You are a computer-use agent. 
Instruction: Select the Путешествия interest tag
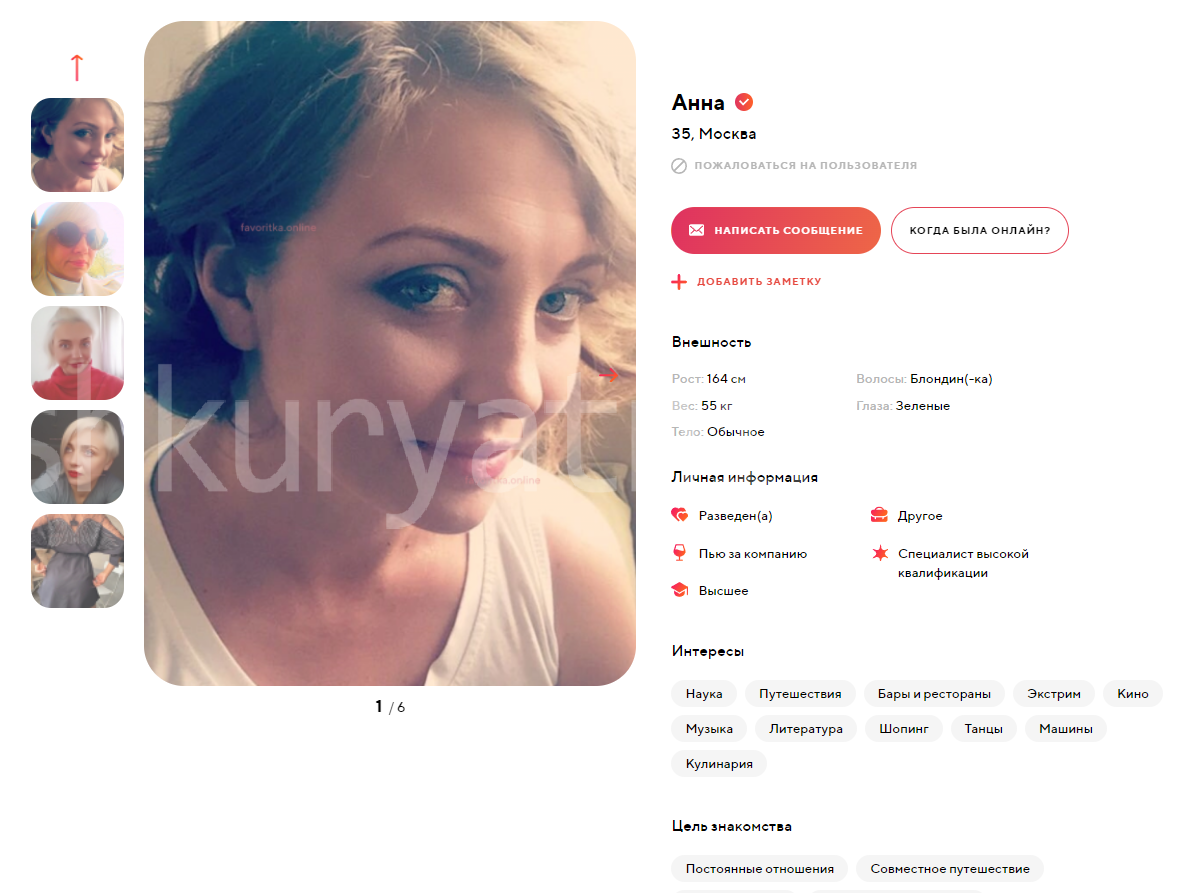800,694
